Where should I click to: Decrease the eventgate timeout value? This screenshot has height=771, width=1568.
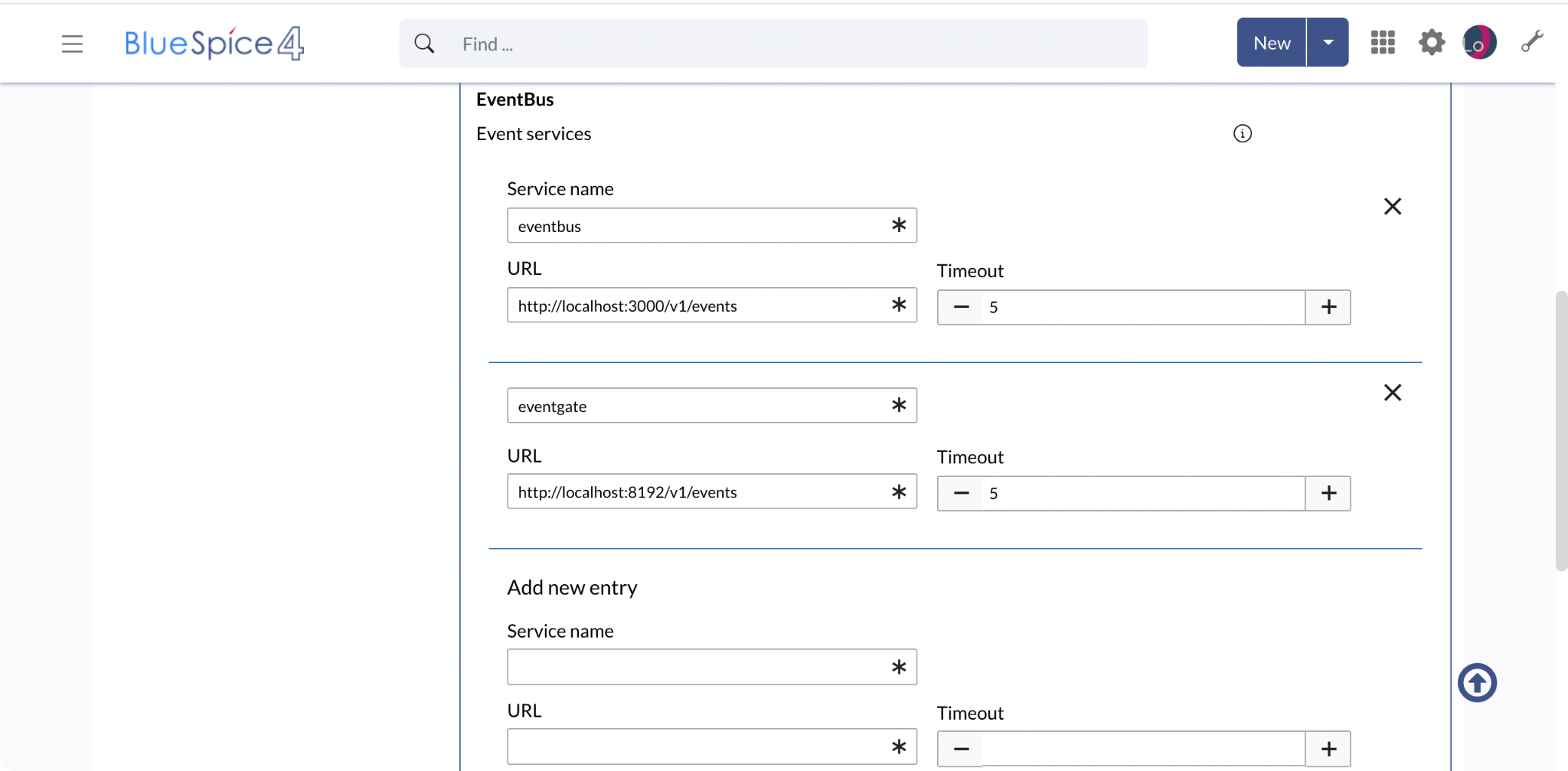coord(960,493)
